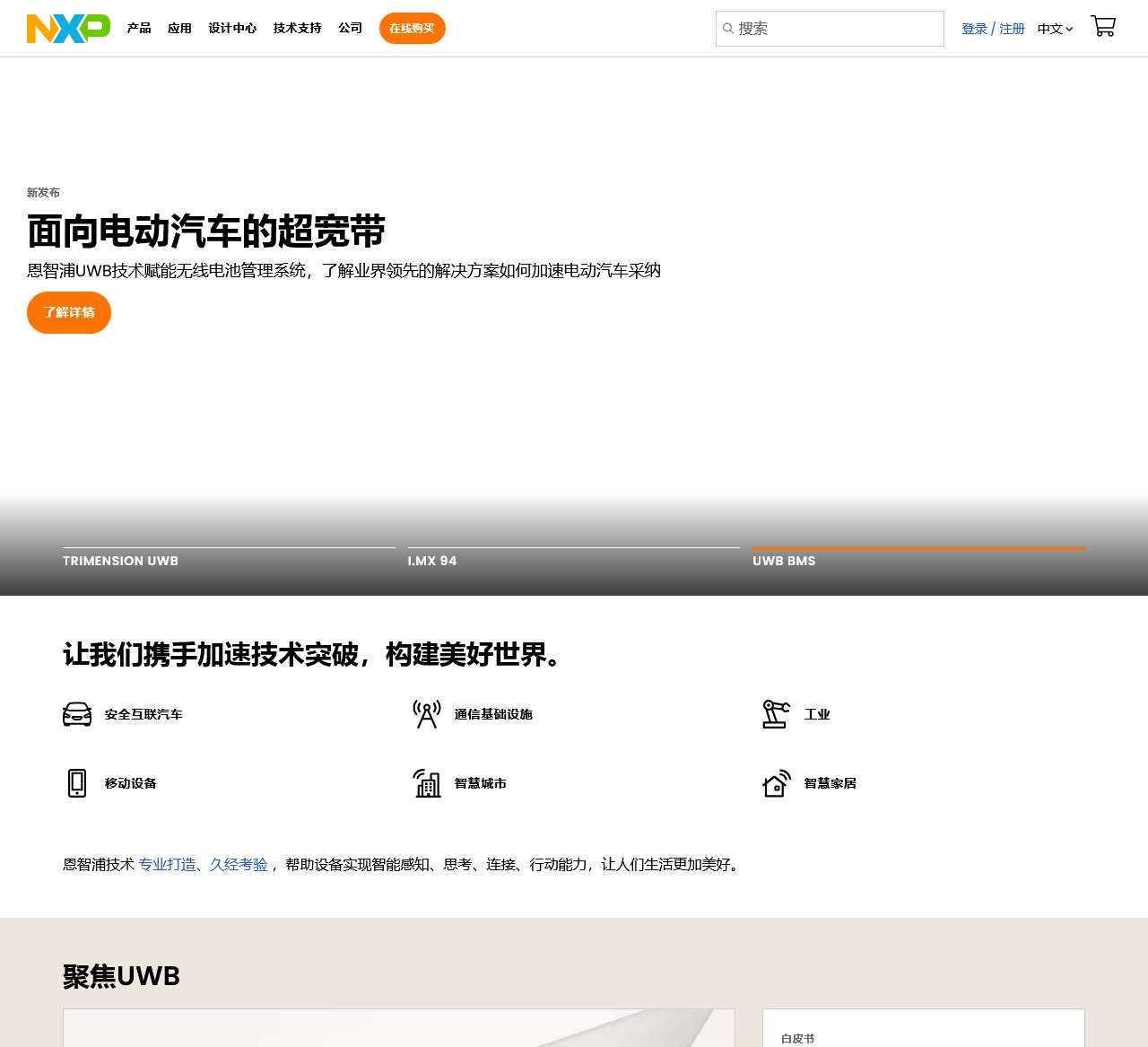The image size is (1148, 1047).
Task: Open the 安全互联汽车 link
Action: coord(143,714)
